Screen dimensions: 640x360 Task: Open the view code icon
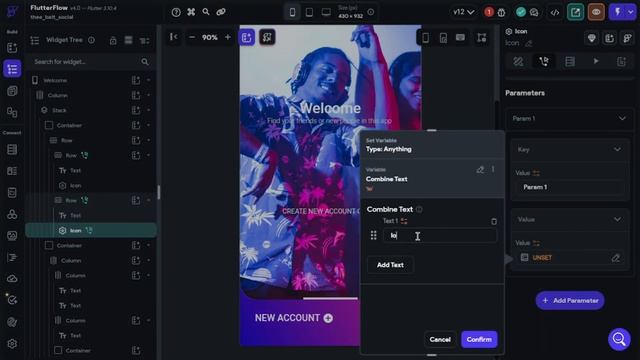click(555, 12)
